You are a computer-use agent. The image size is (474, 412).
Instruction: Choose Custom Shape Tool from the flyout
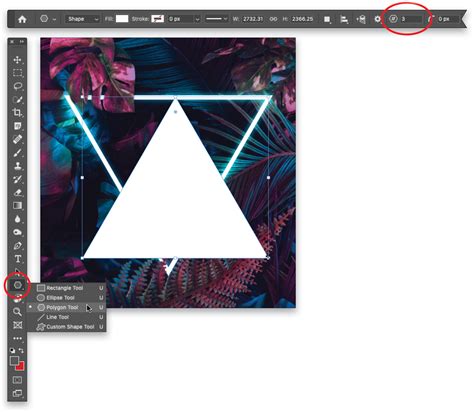[67, 327]
